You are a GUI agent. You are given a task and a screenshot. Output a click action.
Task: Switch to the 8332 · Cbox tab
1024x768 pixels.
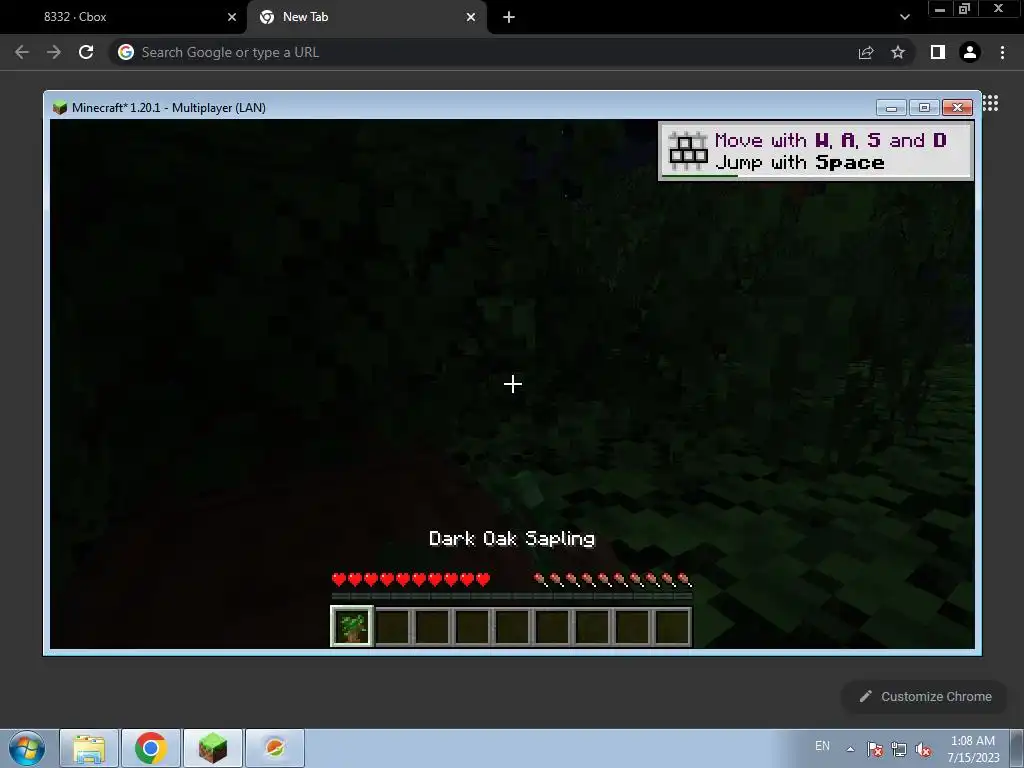(x=123, y=17)
